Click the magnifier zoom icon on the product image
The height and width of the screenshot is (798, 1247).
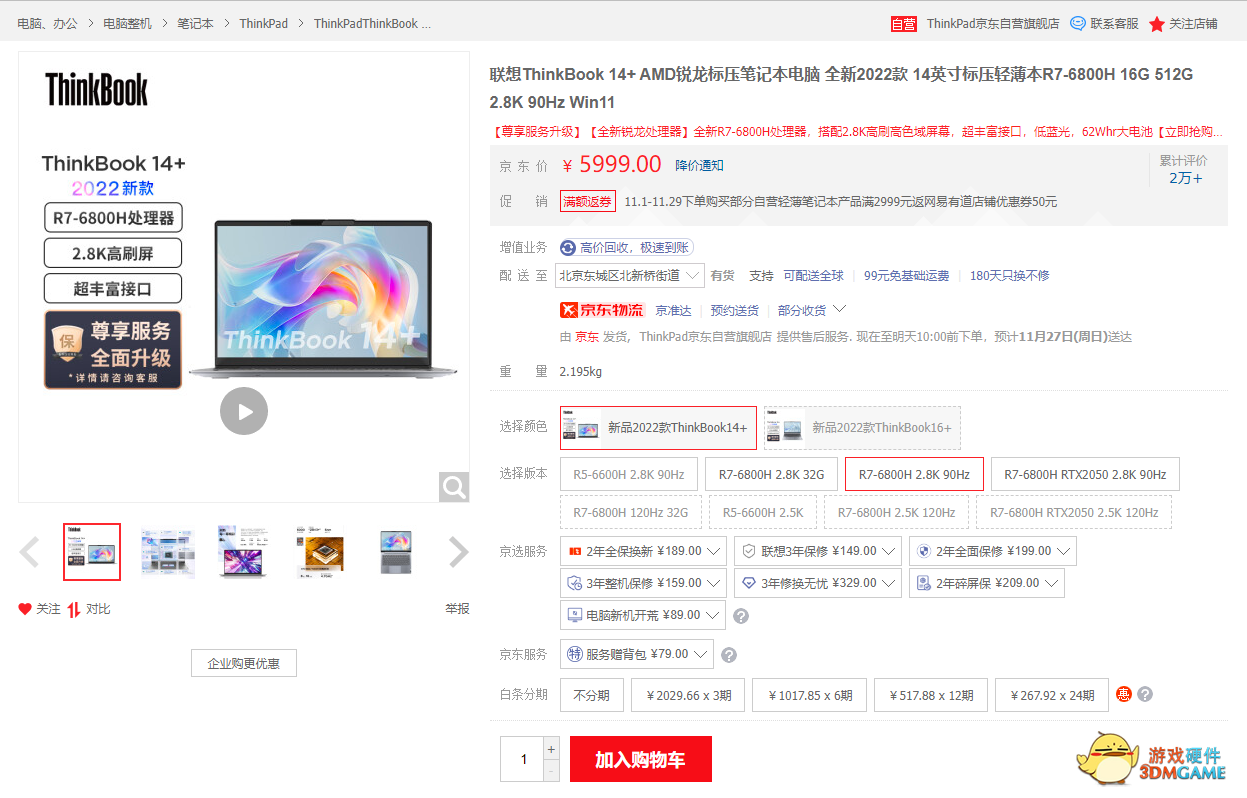(x=453, y=487)
